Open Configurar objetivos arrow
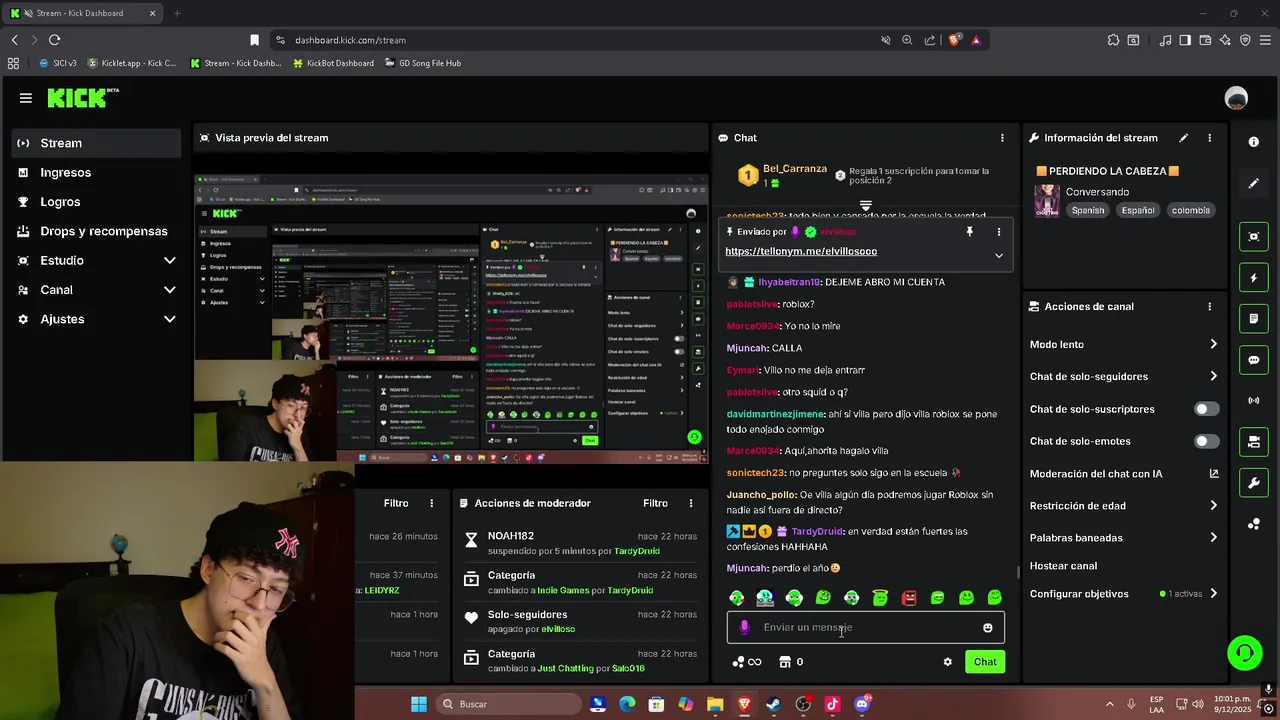Image resolution: width=1280 pixels, height=720 pixels. click(1213, 594)
